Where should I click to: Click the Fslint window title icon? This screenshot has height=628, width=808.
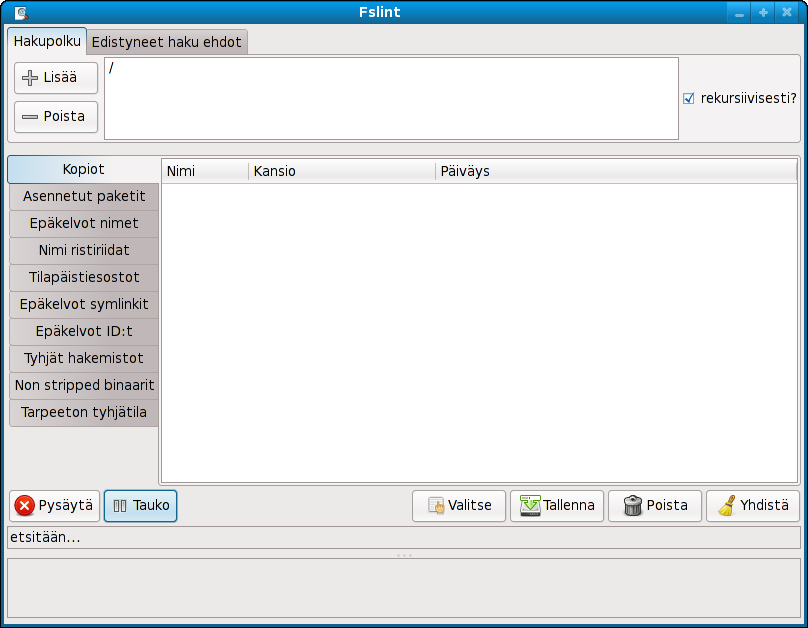[x=21, y=12]
